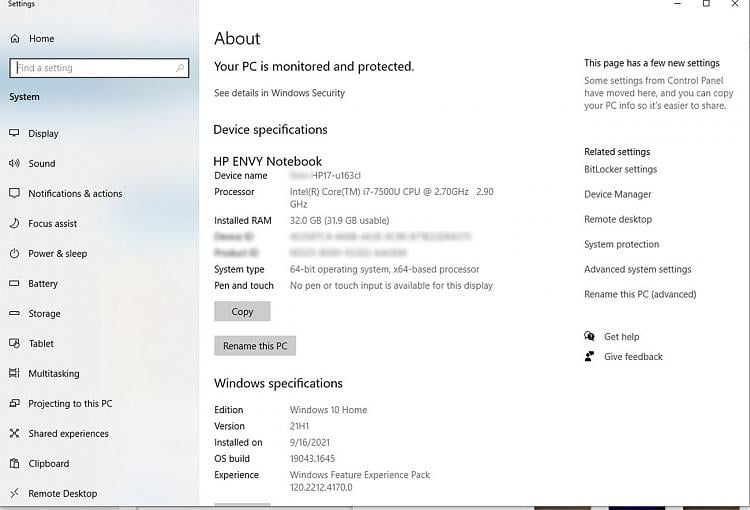Click the Display monitor icon
This screenshot has width=750, height=510.
tap(14, 133)
